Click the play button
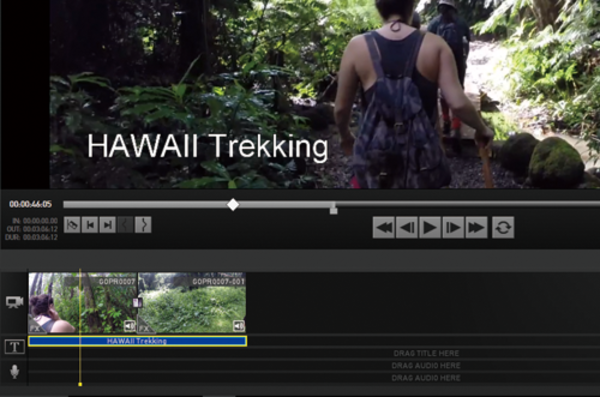The width and height of the screenshot is (600, 397). 430,227
